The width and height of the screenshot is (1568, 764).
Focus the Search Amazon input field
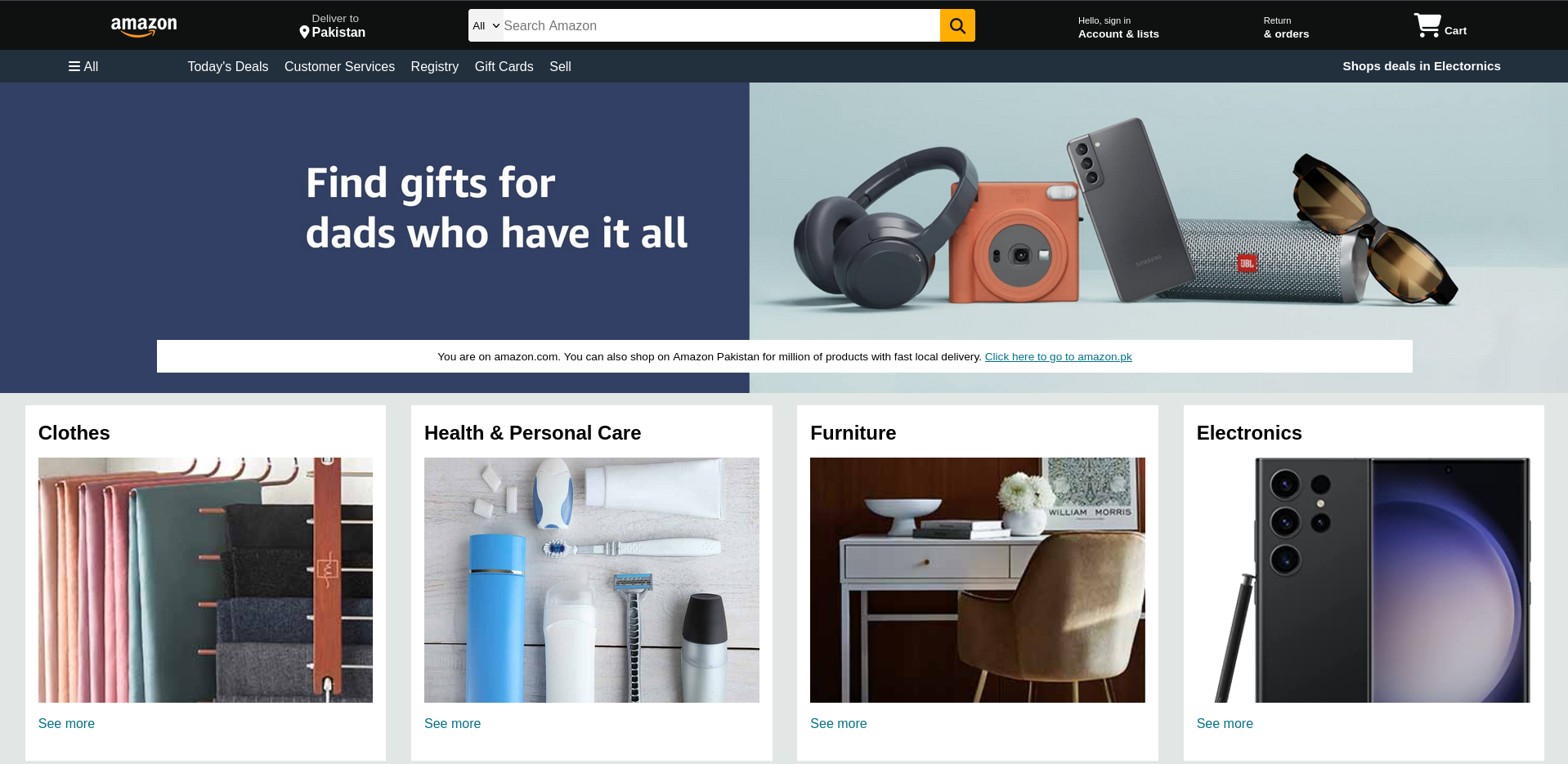[720, 25]
